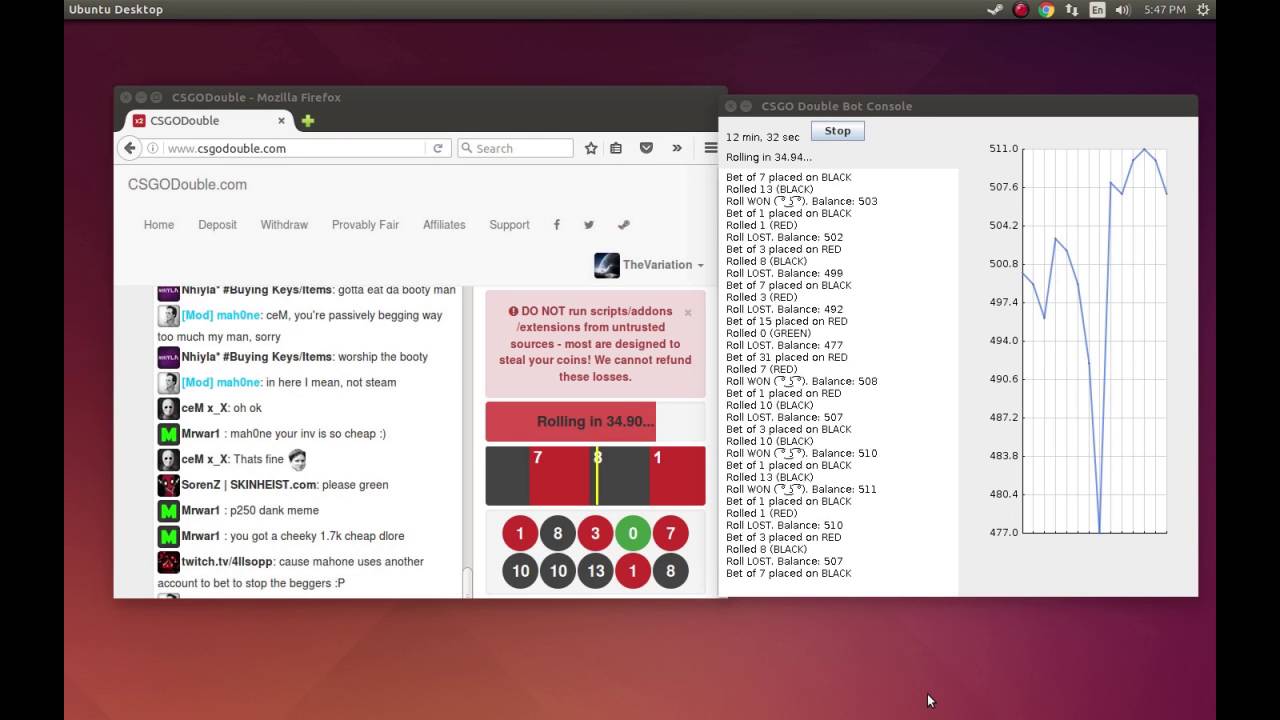The width and height of the screenshot is (1280, 720).
Task: Expand toolbar overflow chevron in Firefox
Action: 677,148
